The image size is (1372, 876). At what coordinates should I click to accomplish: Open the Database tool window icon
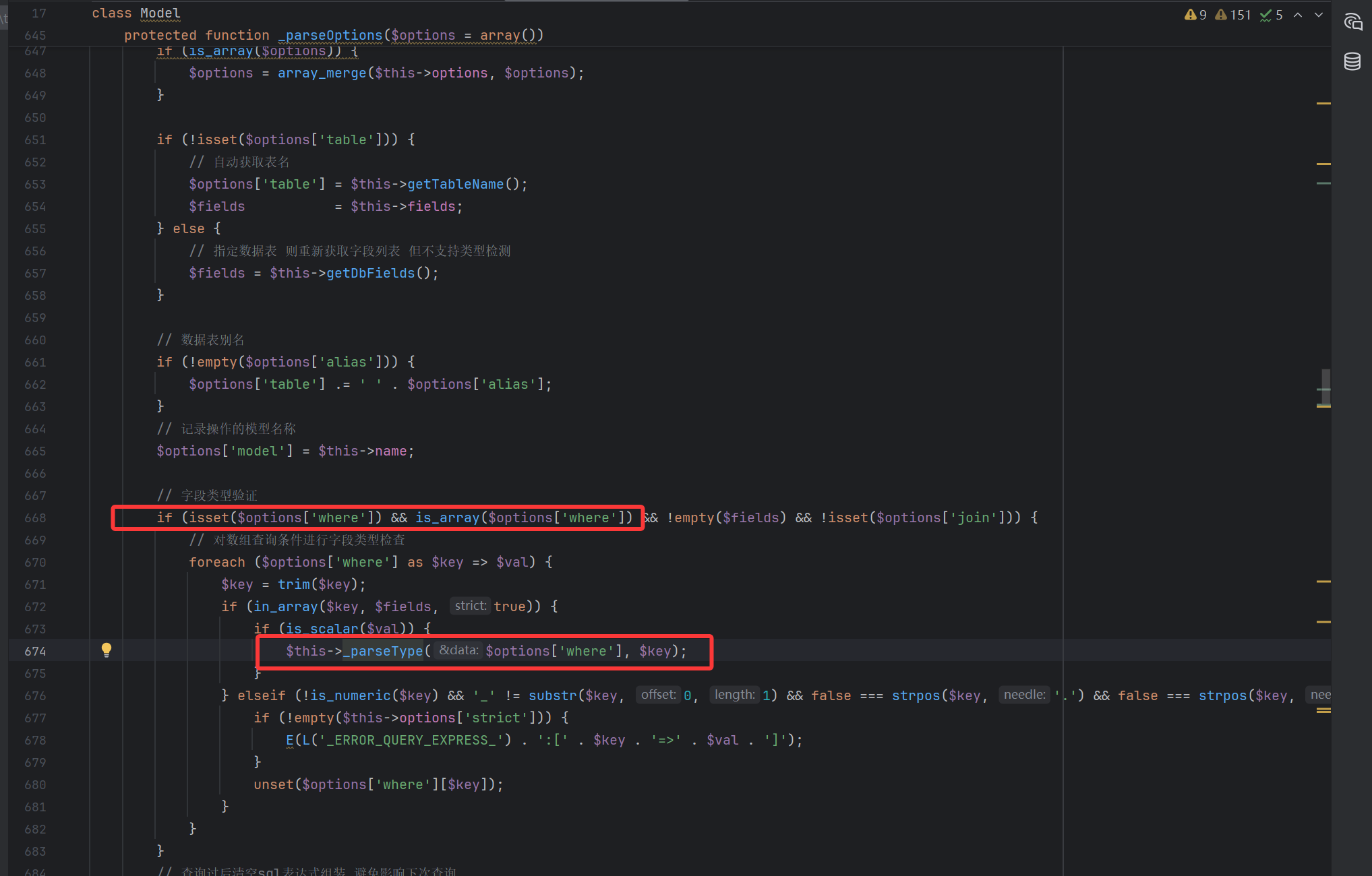pyautogui.click(x=1352, y=61)
